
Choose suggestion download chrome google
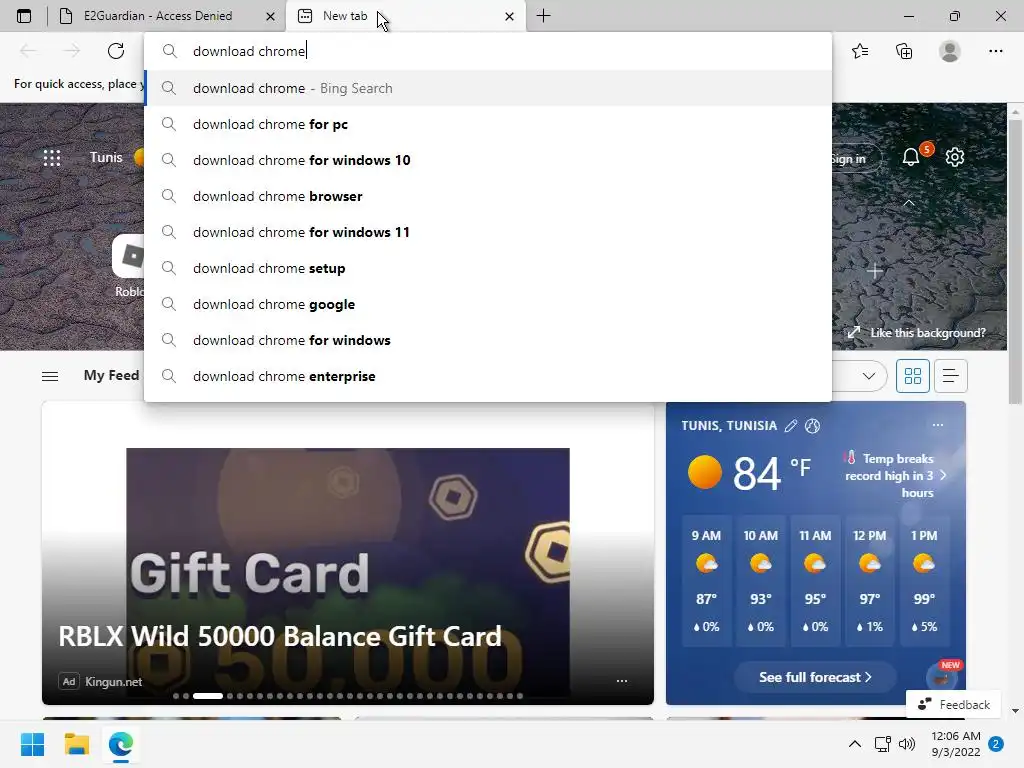[488, 304]
